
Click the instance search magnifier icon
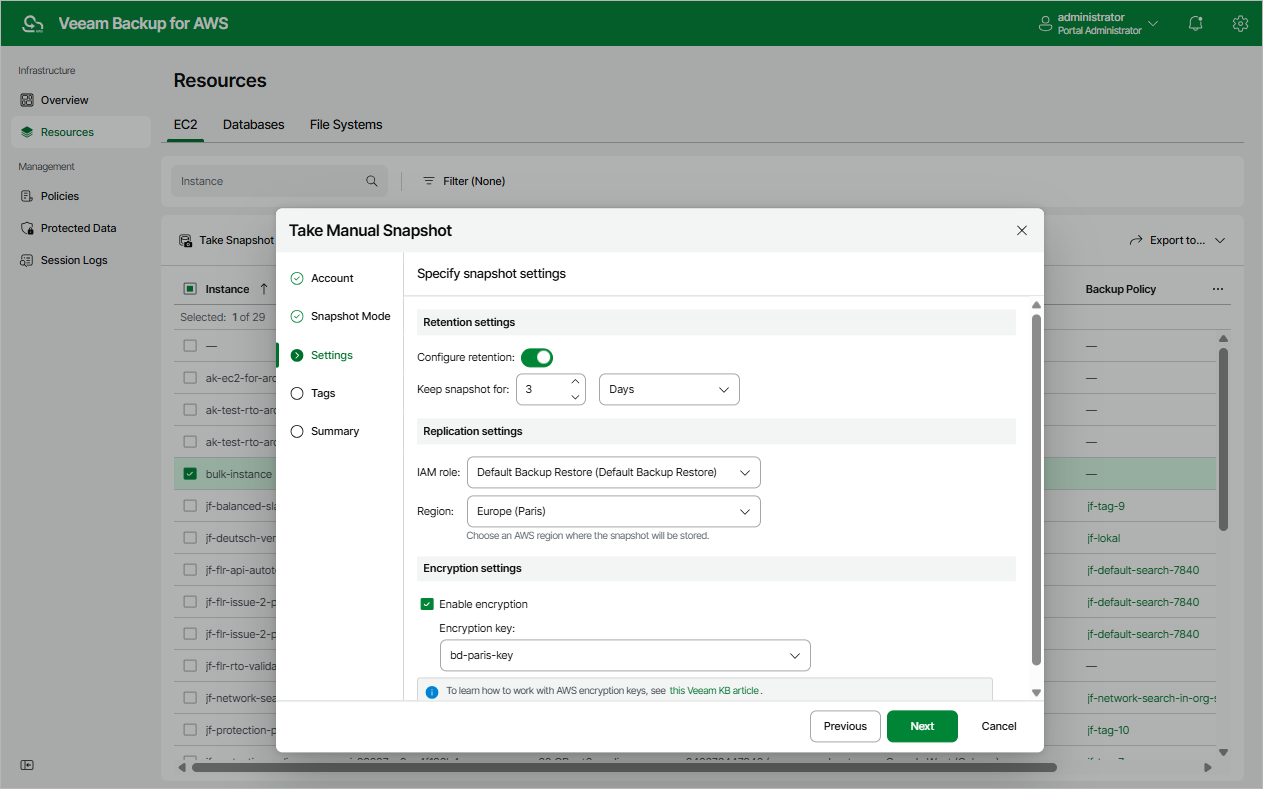click(x=371, y=181)
